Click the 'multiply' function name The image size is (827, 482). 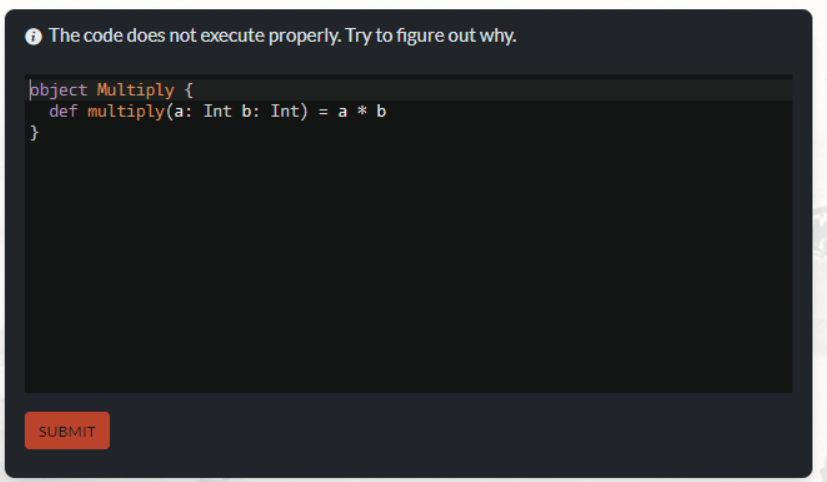pos(125,111)
